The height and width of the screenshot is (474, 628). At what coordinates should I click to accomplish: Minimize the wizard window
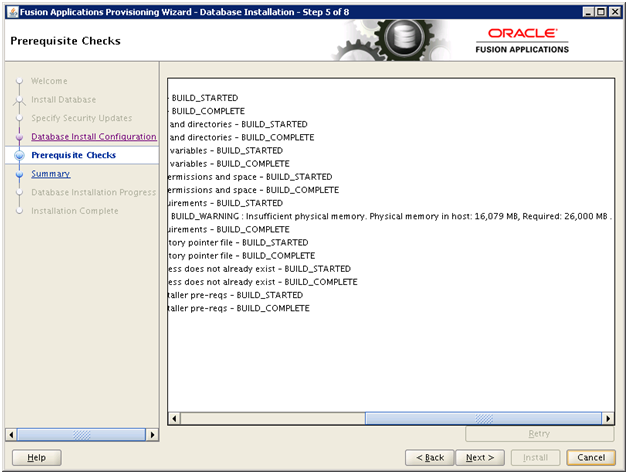(588, 12)
